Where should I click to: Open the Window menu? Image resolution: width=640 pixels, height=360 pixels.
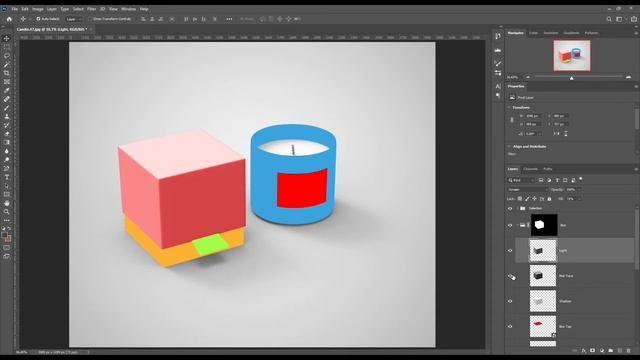tap(128, 9)
